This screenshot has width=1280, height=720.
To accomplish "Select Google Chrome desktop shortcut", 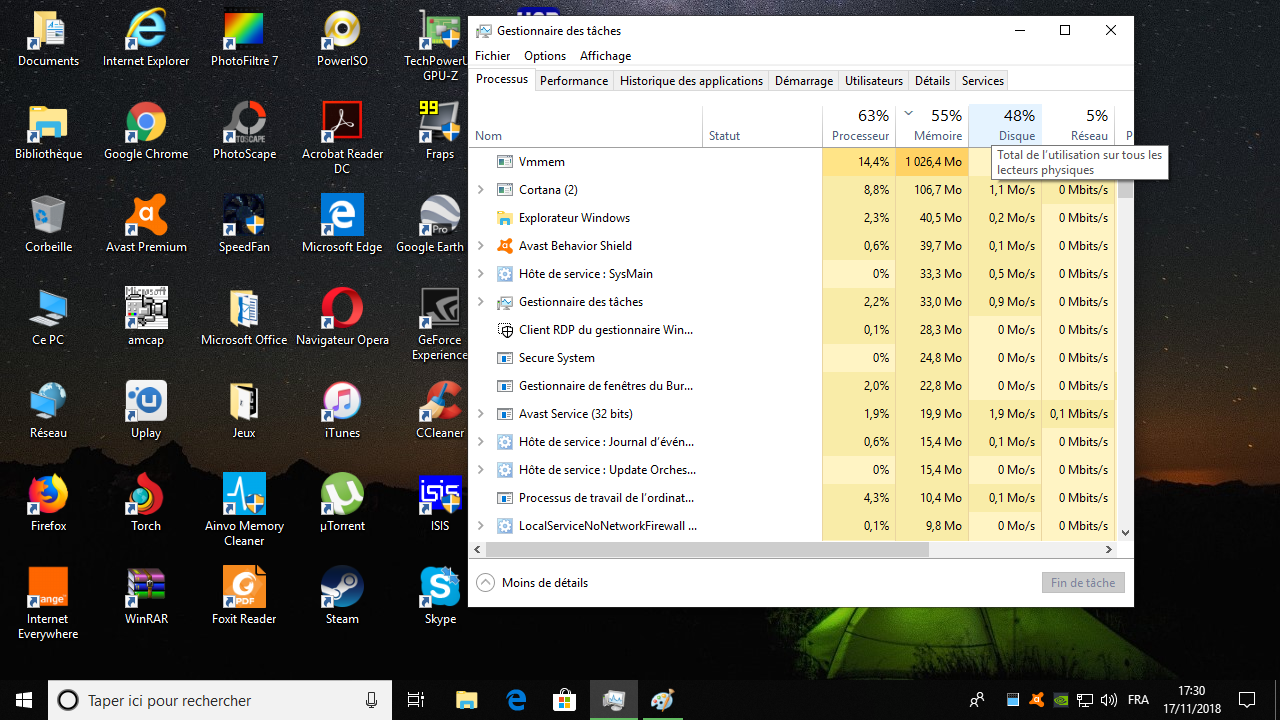I will tap(146, 133).
